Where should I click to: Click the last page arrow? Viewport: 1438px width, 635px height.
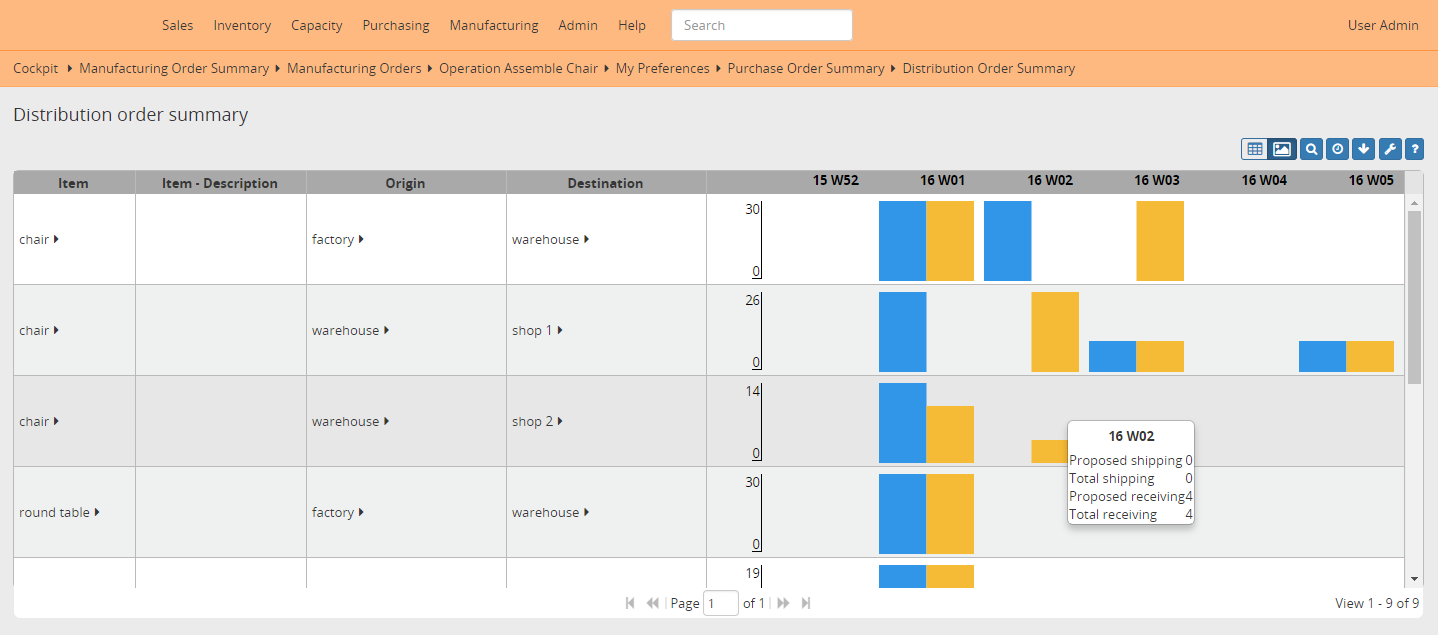coord(806,602)
